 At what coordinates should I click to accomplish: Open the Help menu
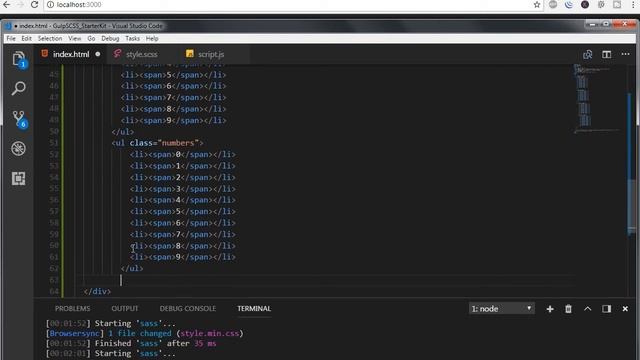coord(152,38)
